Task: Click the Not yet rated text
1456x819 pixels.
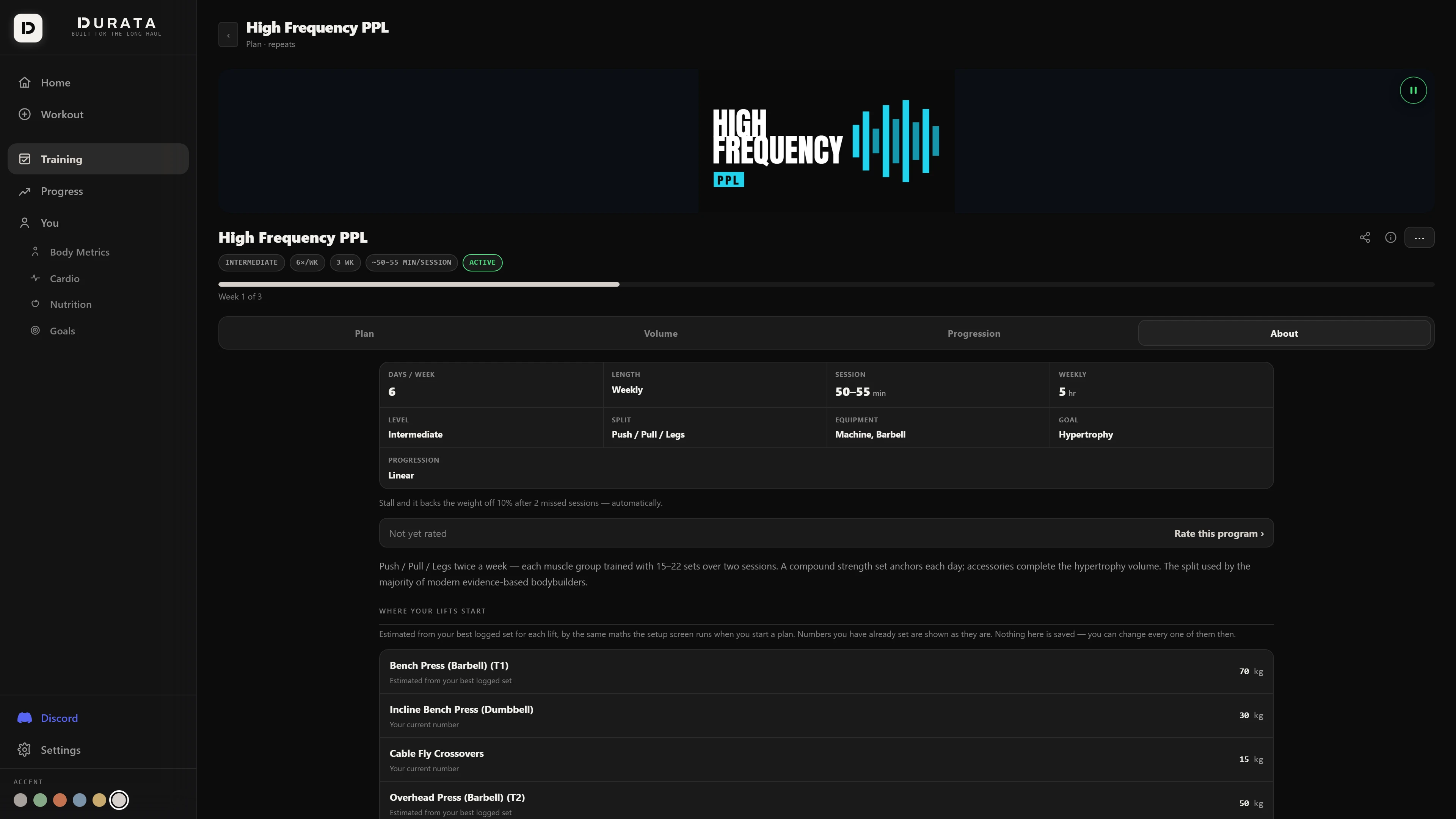Action: (x=418, y=533)
